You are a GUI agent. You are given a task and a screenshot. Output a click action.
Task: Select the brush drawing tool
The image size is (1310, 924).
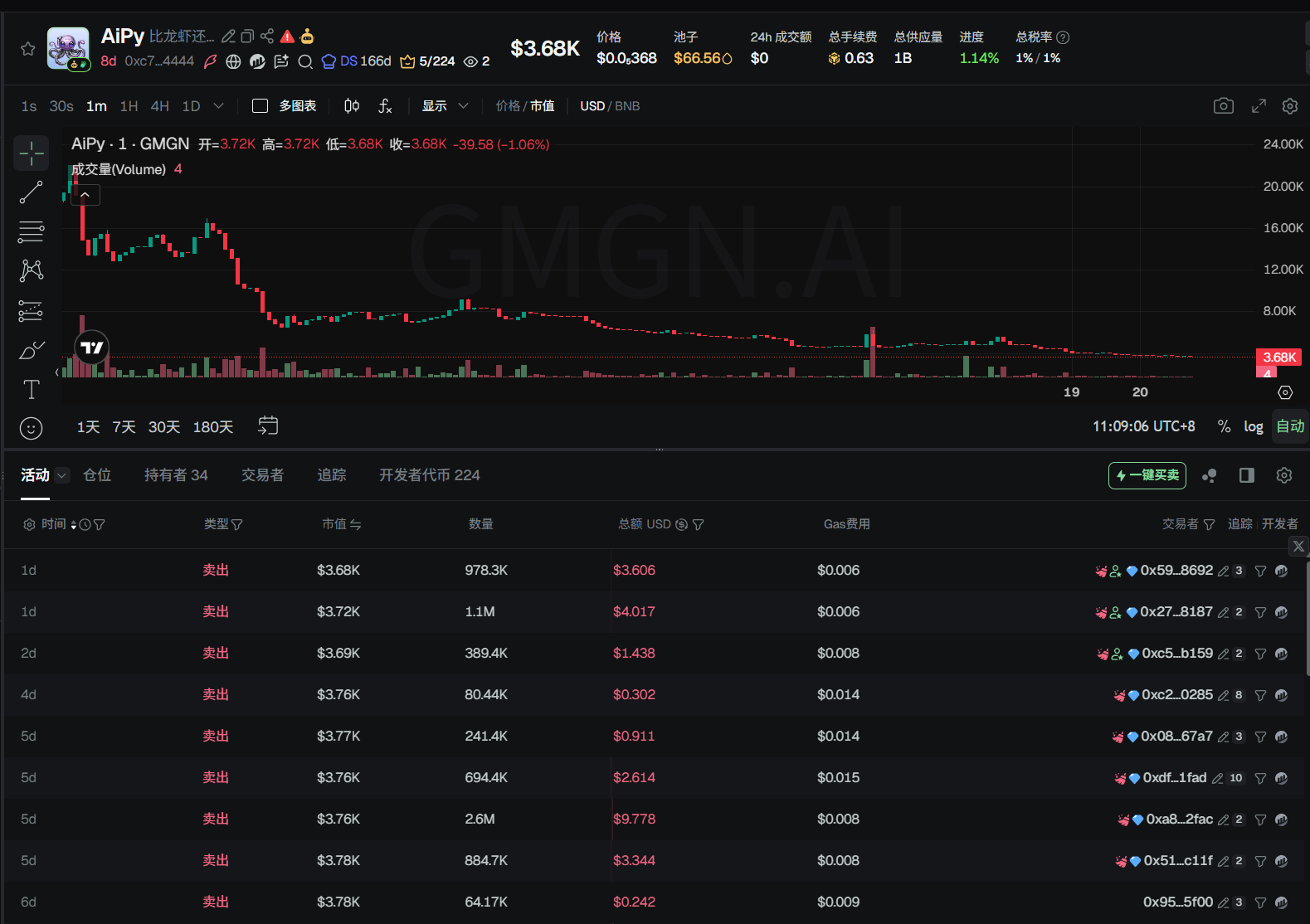coord(32,350)
